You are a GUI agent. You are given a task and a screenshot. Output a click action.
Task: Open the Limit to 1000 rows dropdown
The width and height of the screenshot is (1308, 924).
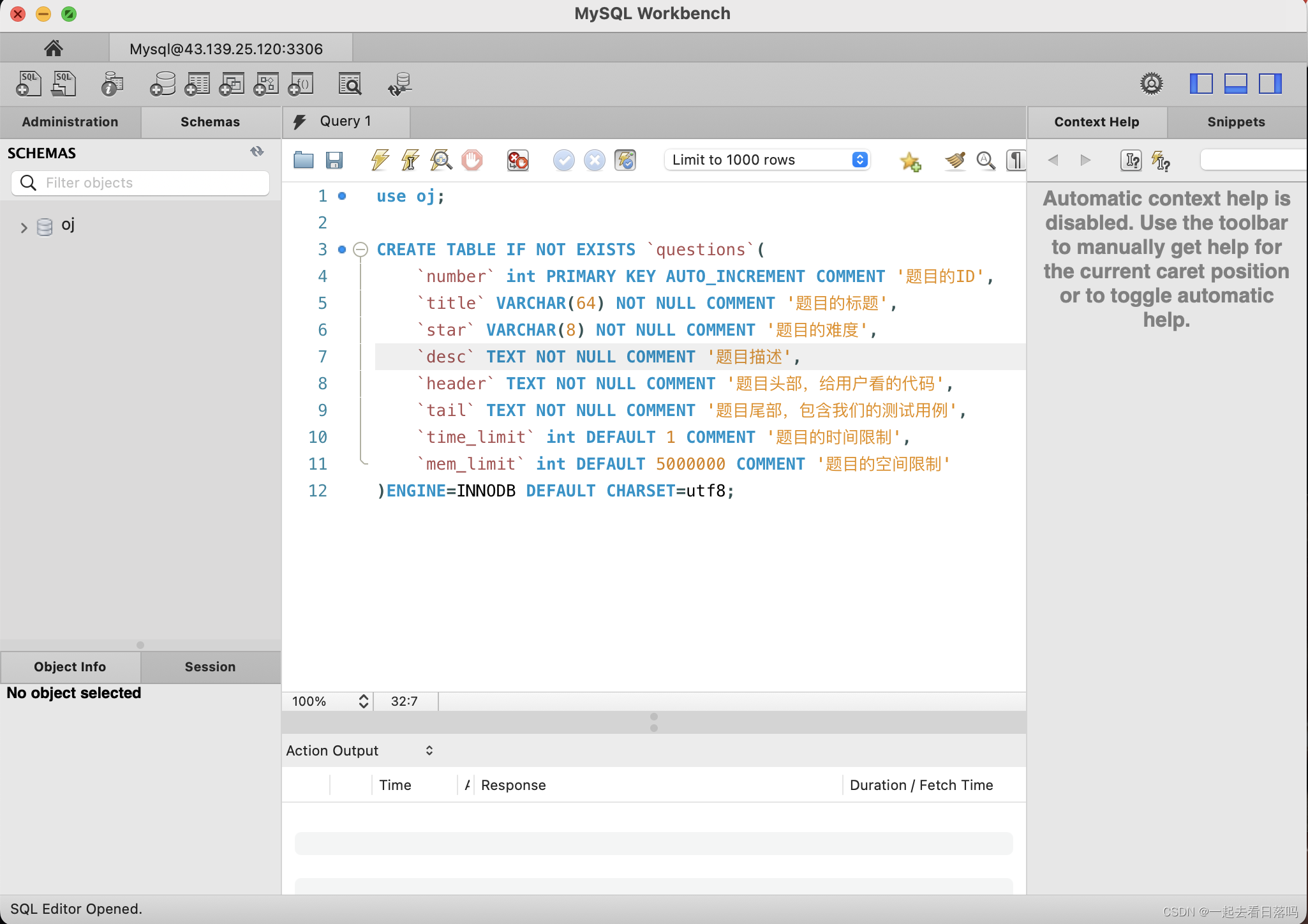coord(768,160)
